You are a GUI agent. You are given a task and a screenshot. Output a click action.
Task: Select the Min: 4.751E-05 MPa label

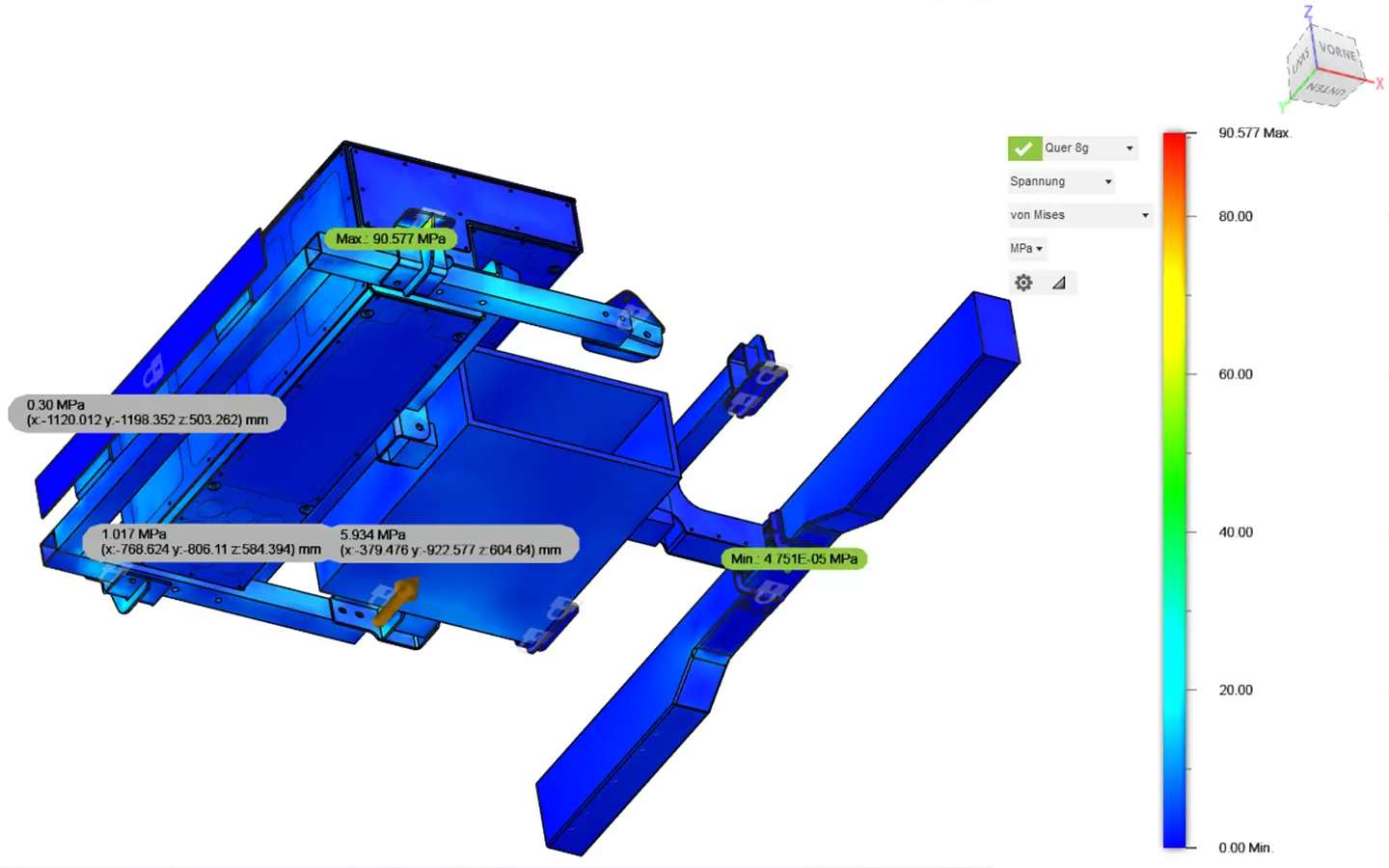(794, 558)
